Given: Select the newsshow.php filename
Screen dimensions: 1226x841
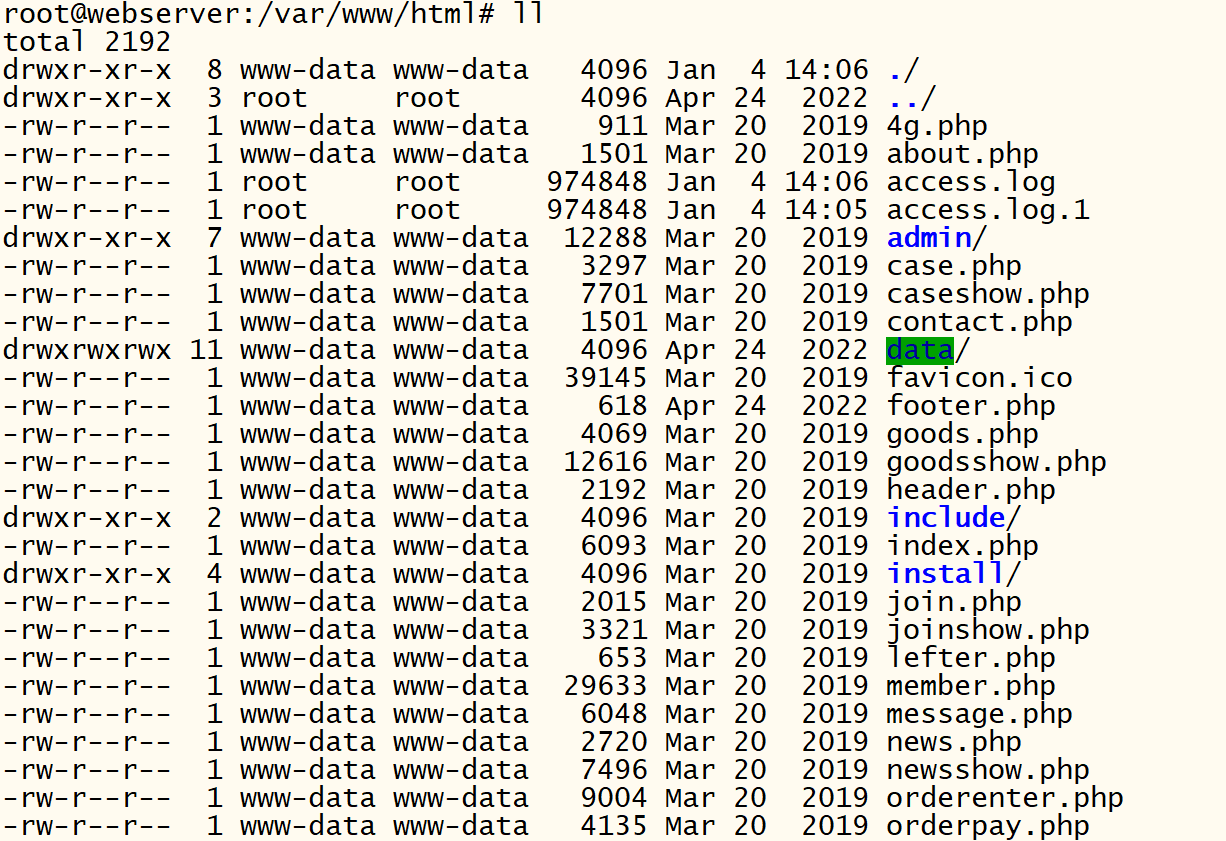Looking at the screenshot, I should tap(988, 770).
